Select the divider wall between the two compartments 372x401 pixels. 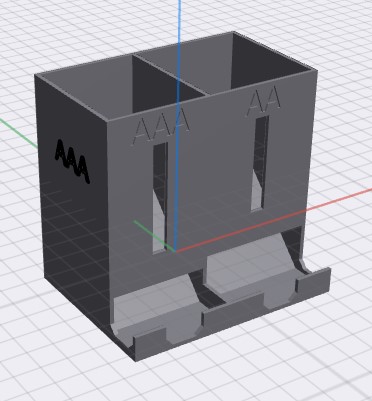(x=171, y=75)
